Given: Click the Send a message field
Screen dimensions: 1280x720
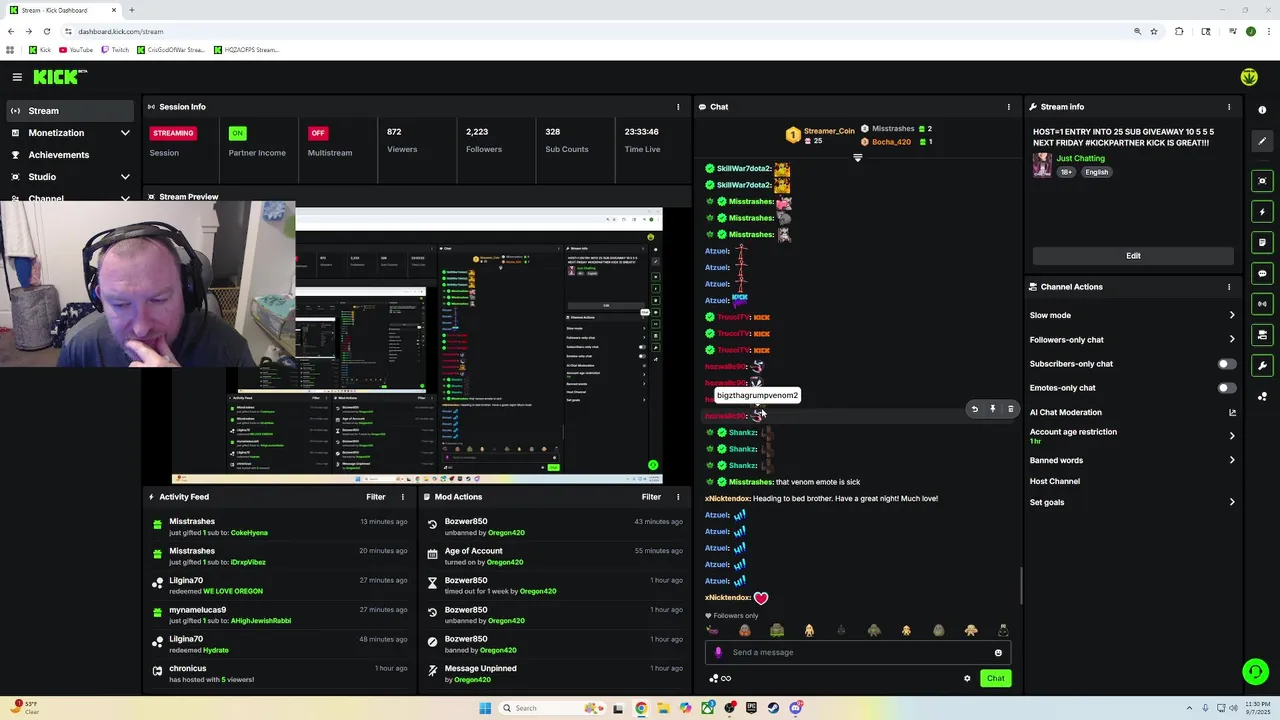Looking at the screenshot, I should (860, 653).
